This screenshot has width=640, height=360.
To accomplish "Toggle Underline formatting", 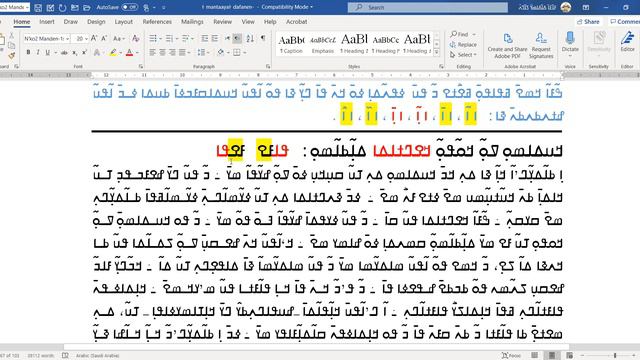I will click(48, 52).
